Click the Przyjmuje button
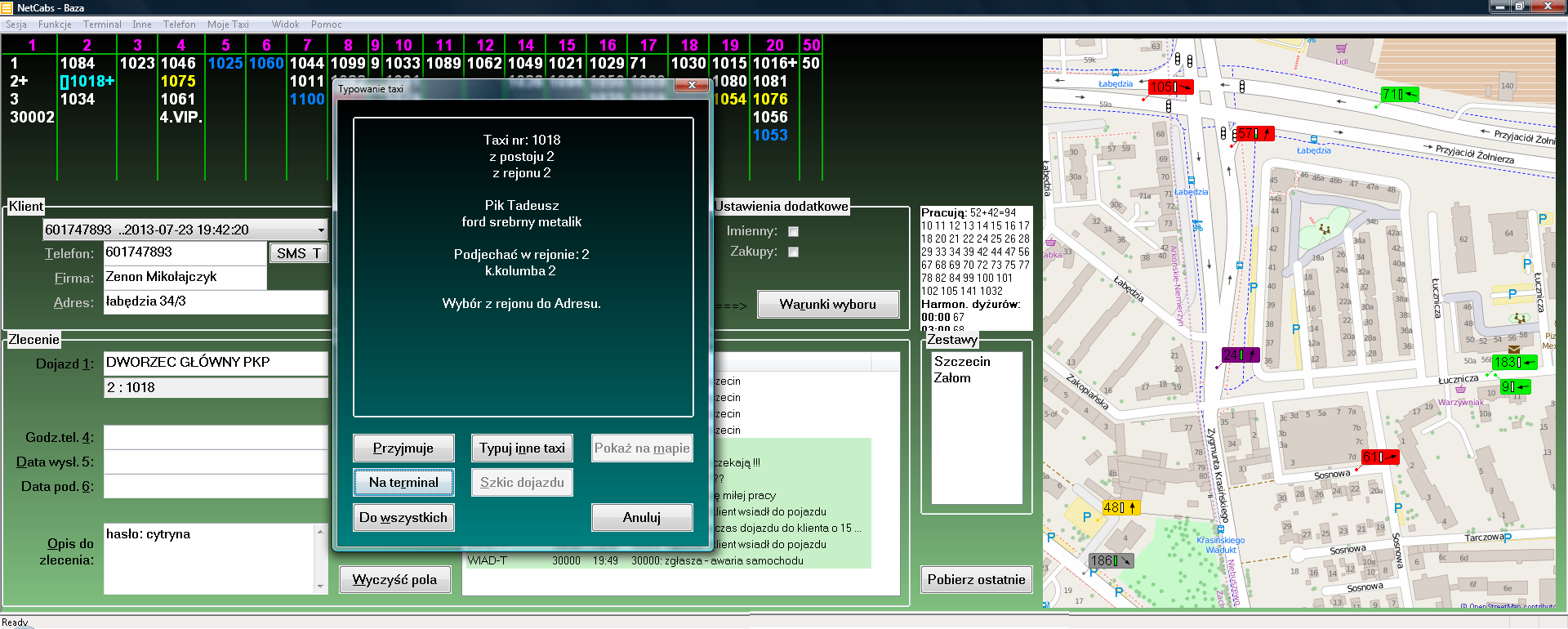 403,448
